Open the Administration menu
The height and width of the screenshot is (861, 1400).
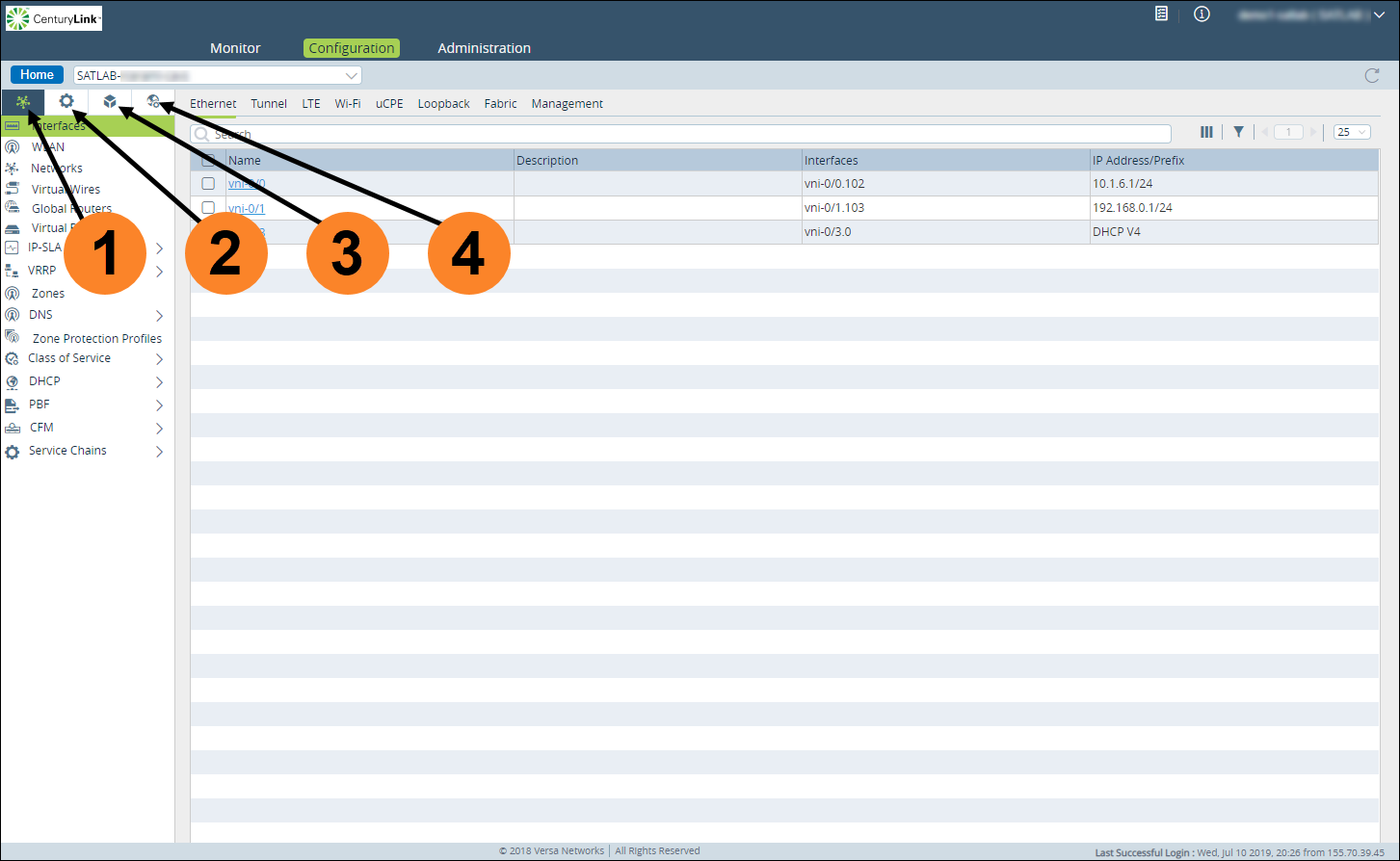(483, 47)
